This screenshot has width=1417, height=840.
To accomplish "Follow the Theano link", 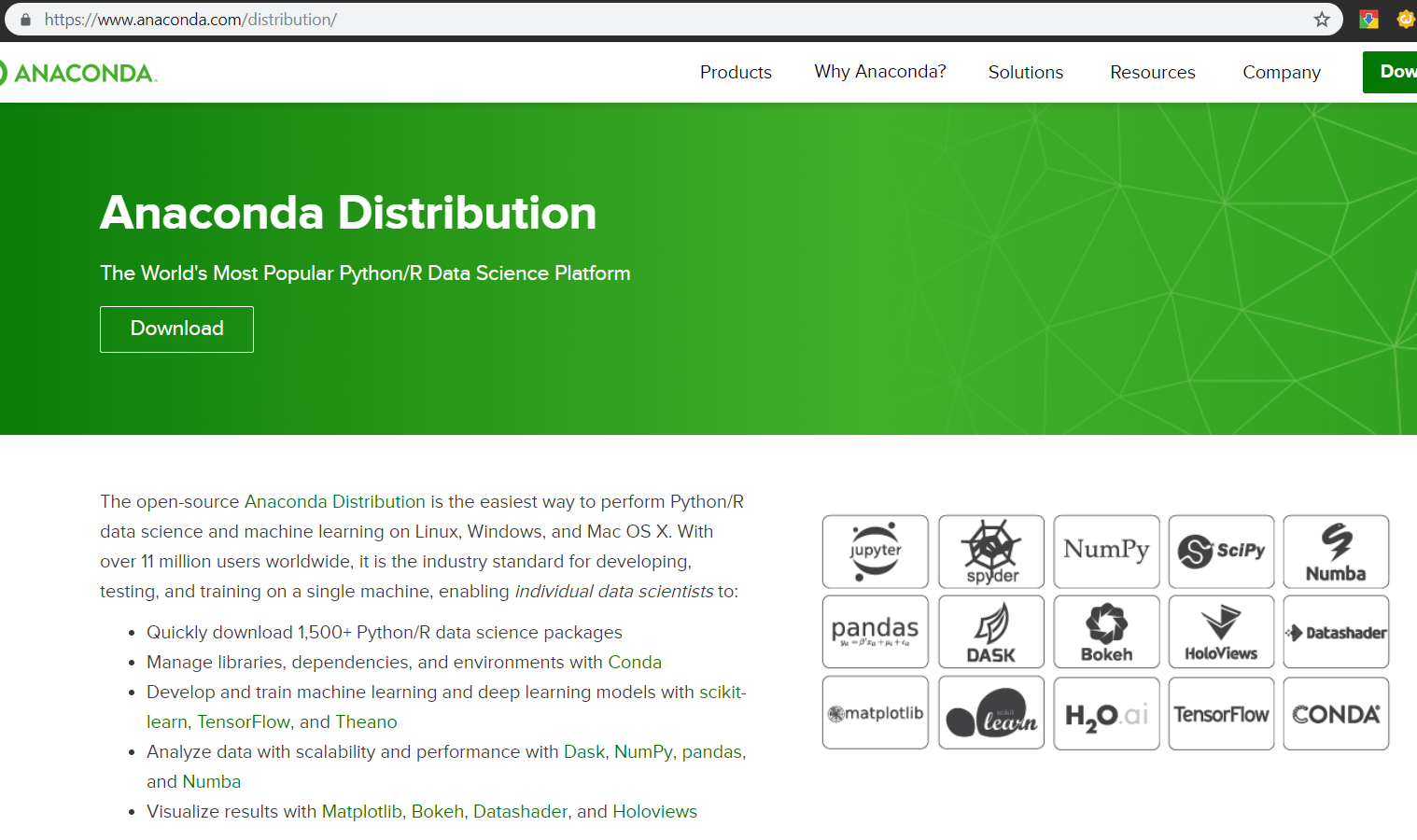I will click(366, 722).
